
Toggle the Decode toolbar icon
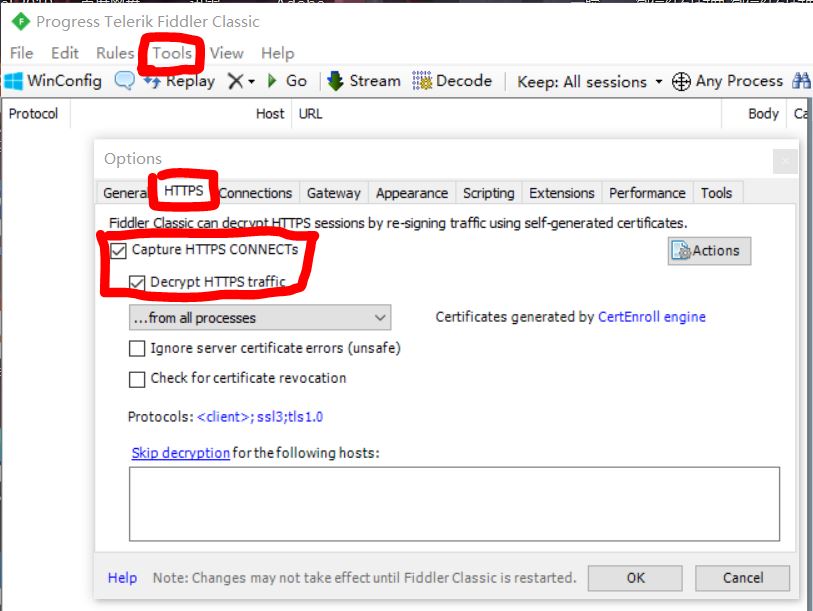pyautogui.click(x=422, y=81)
